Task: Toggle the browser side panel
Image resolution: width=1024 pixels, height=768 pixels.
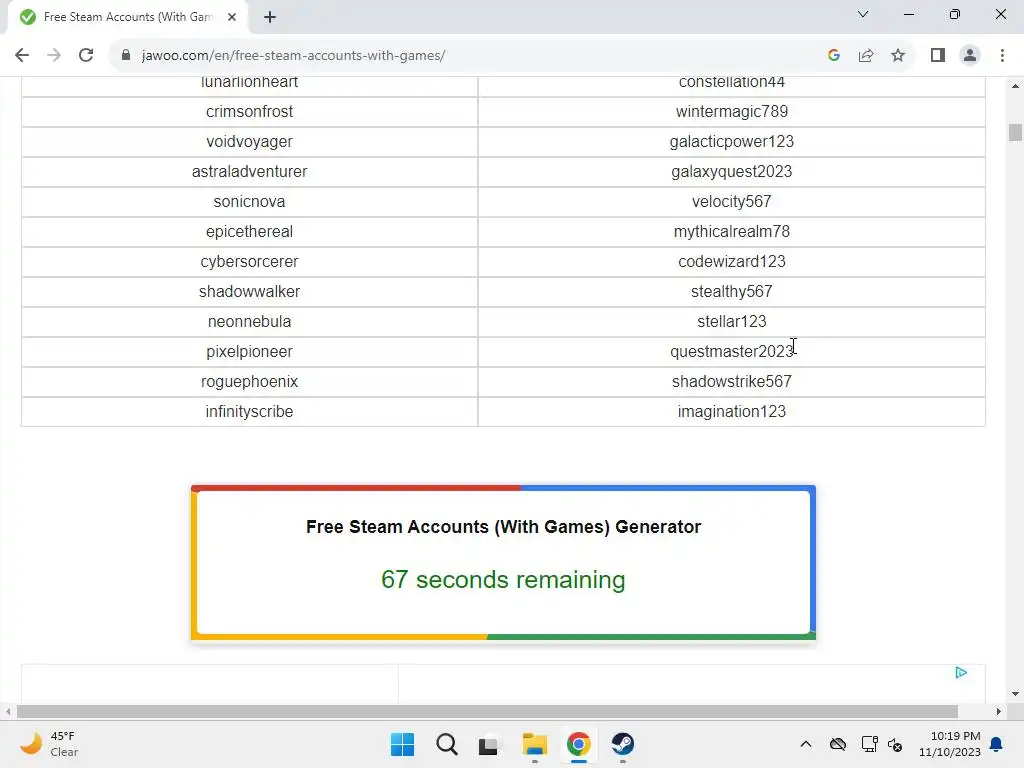Action: tap(938, 56)
